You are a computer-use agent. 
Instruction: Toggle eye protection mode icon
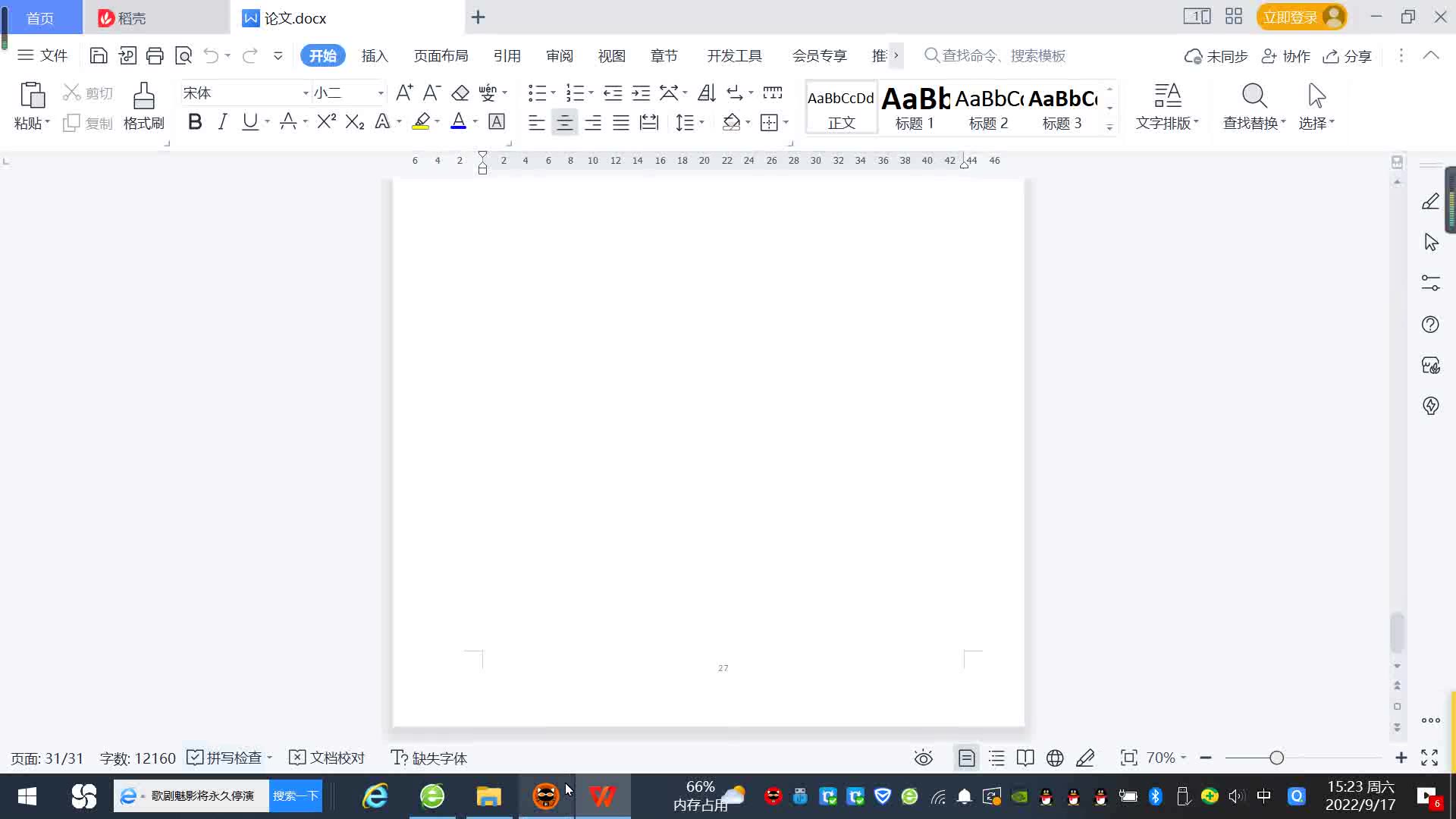pos(923,758)
